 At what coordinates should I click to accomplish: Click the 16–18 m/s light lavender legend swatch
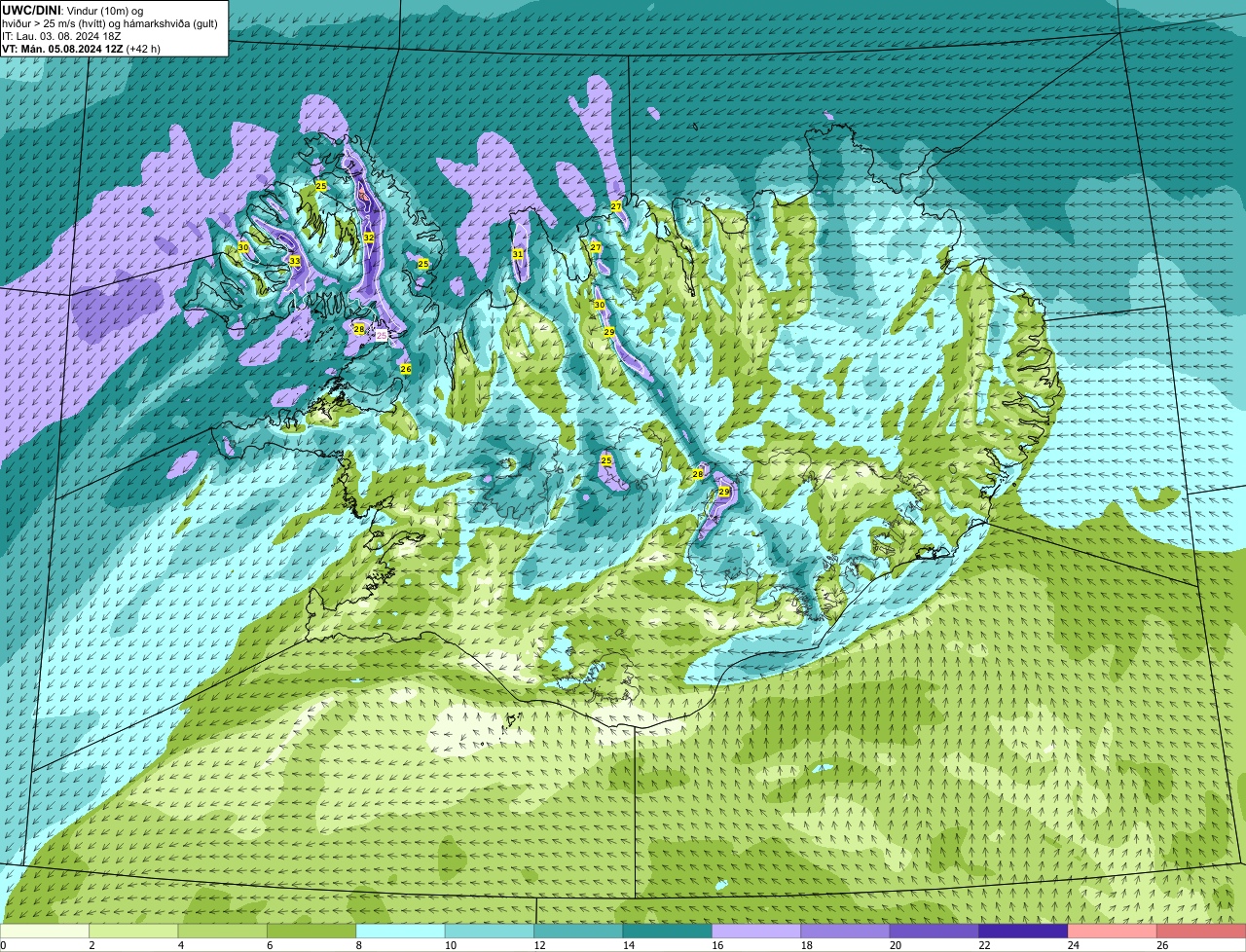coord(757,931)
